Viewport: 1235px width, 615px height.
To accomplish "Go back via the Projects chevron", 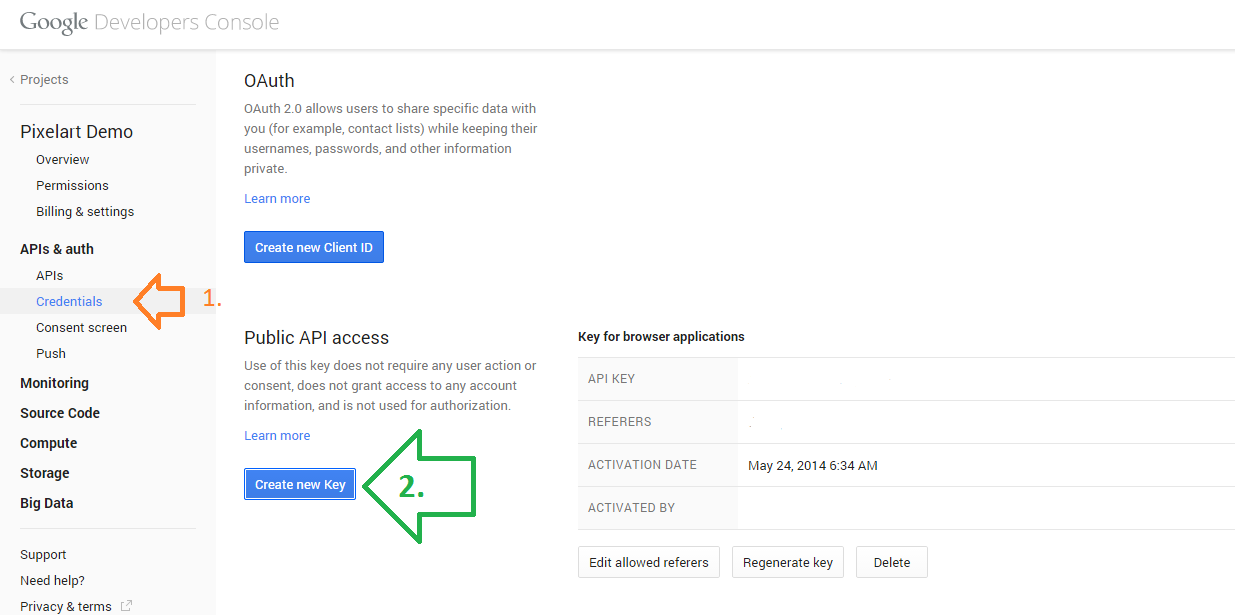I will pos(12,79).
